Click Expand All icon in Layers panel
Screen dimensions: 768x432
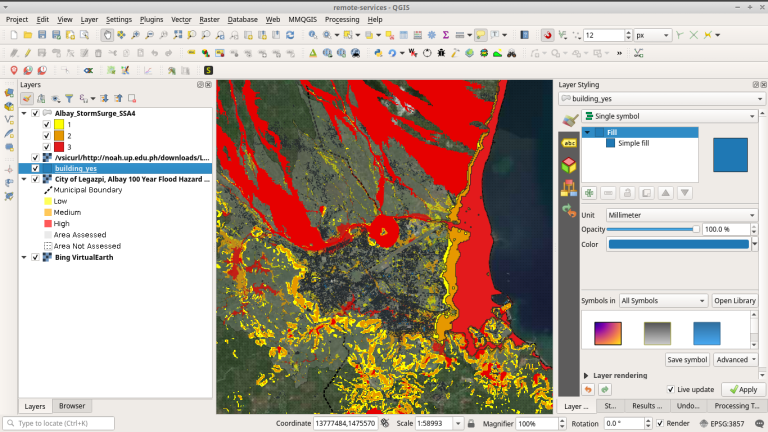coord(104,98)
